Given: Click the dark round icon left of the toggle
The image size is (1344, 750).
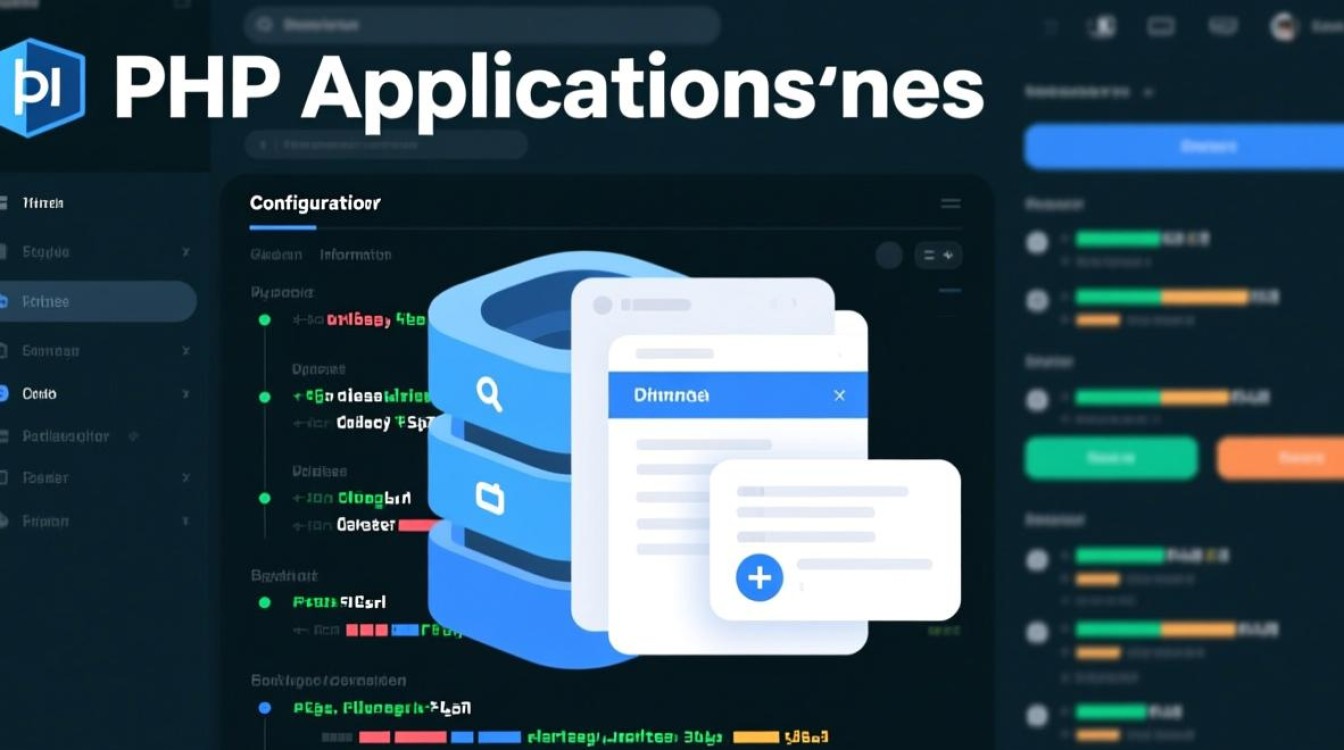Looking at the screenshot, I should click(x=889, y=256).
